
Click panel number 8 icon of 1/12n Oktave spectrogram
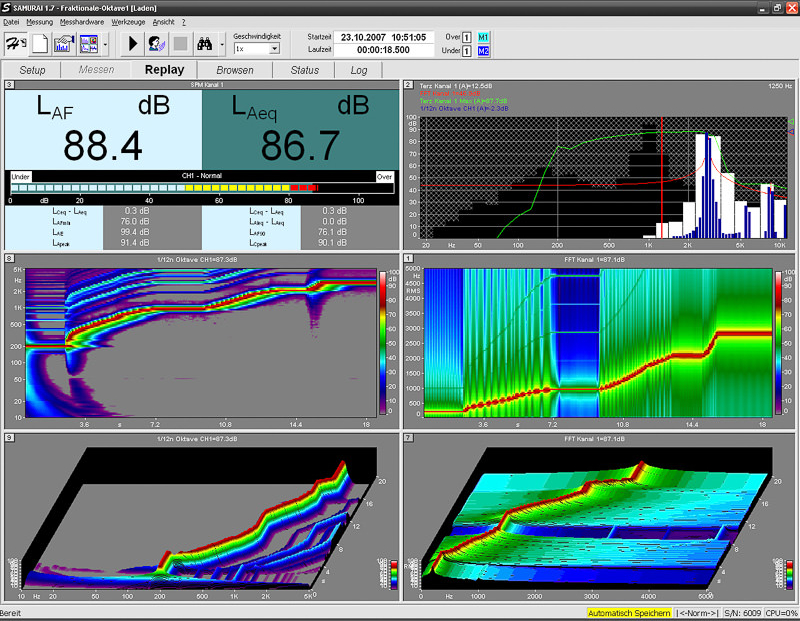[x=10, y=259]
